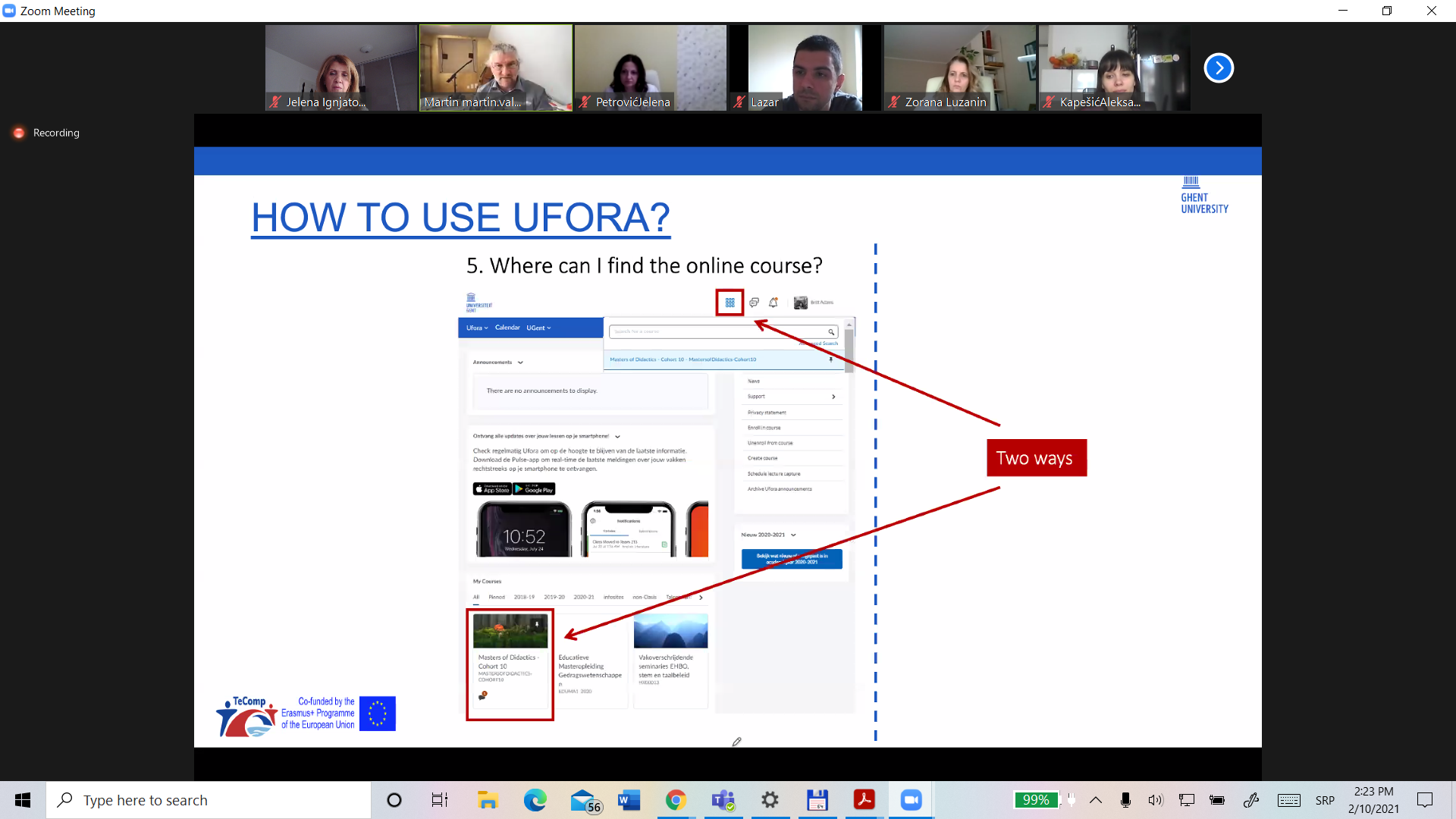The height and width of the screenshot is (819, 1456).
Task: Select Martin participant video thumbnail
Action: [x=496, y=67]
